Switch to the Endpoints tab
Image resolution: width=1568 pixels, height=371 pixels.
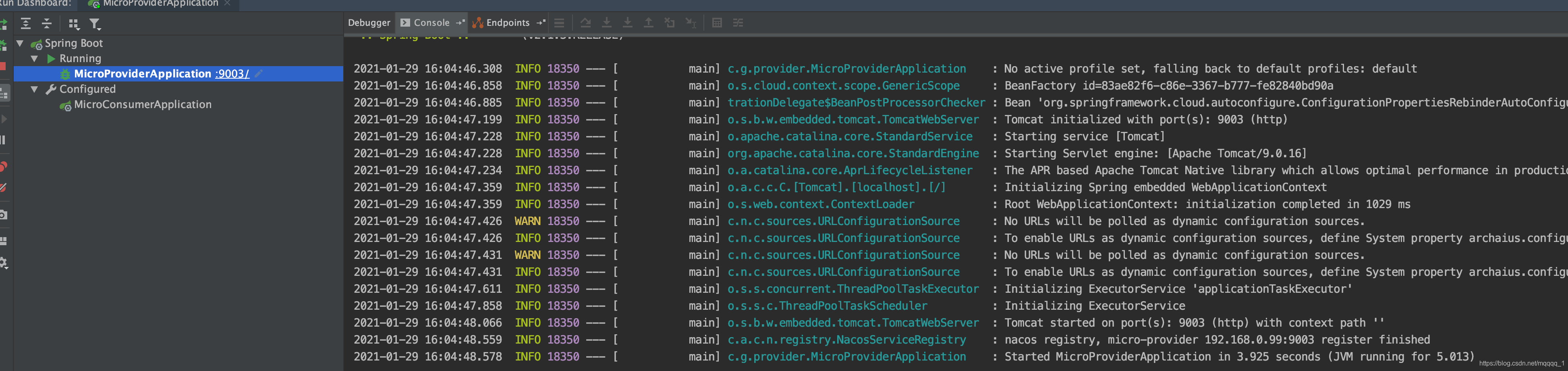click(508, 23)
